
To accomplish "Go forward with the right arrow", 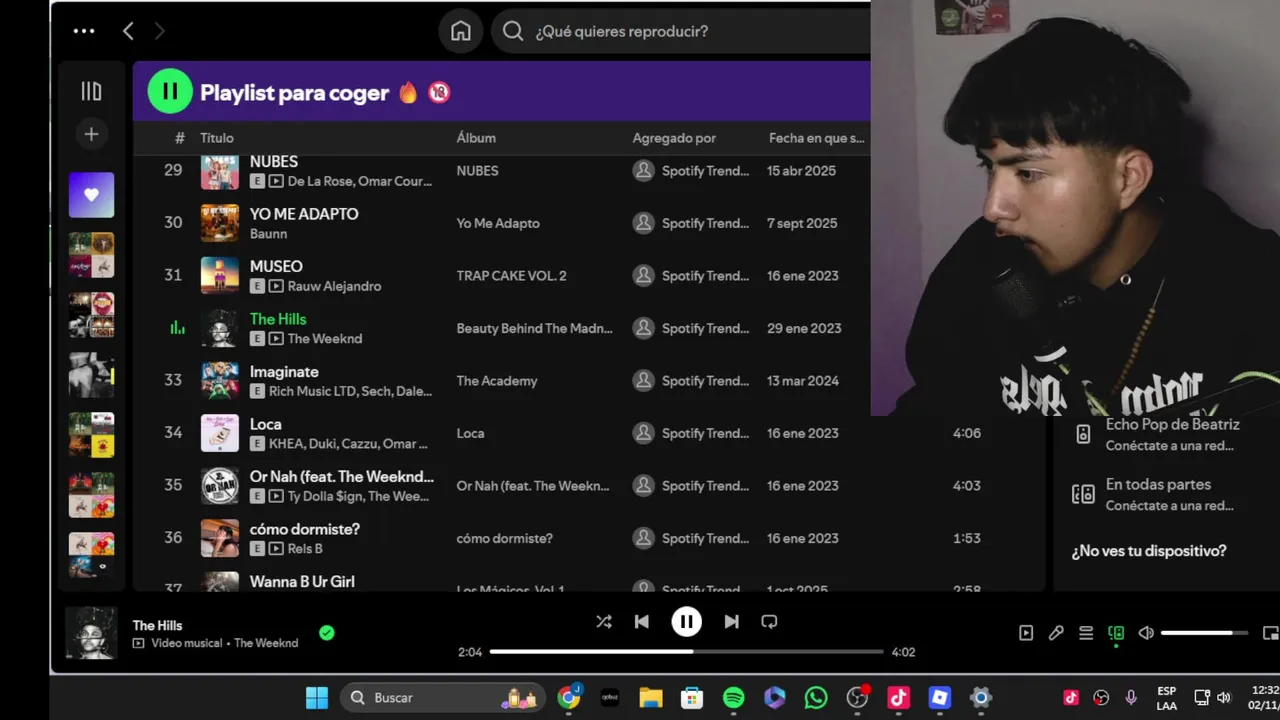I will click(x=159, y=31).
